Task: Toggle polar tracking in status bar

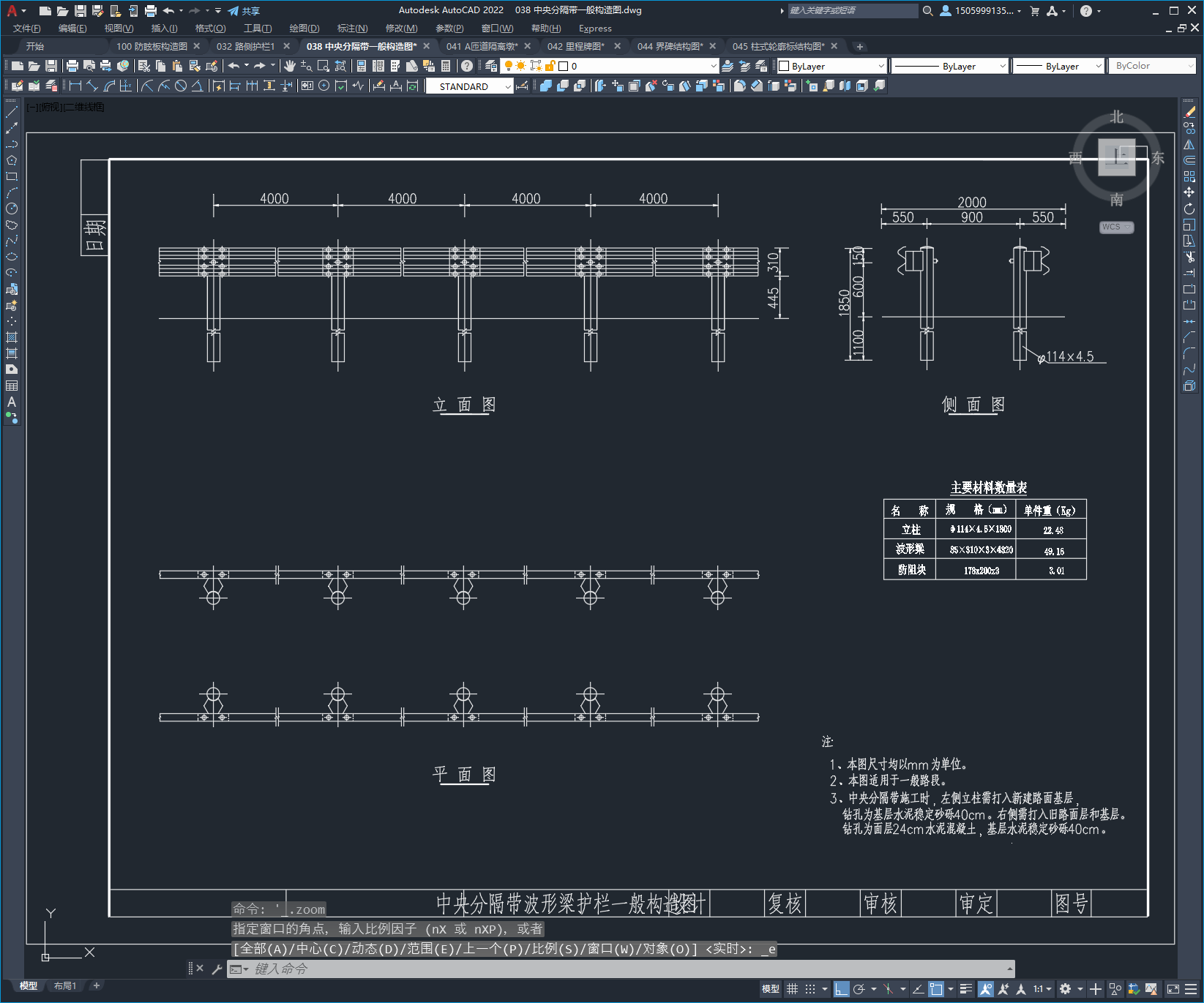Action: (859, 989)
